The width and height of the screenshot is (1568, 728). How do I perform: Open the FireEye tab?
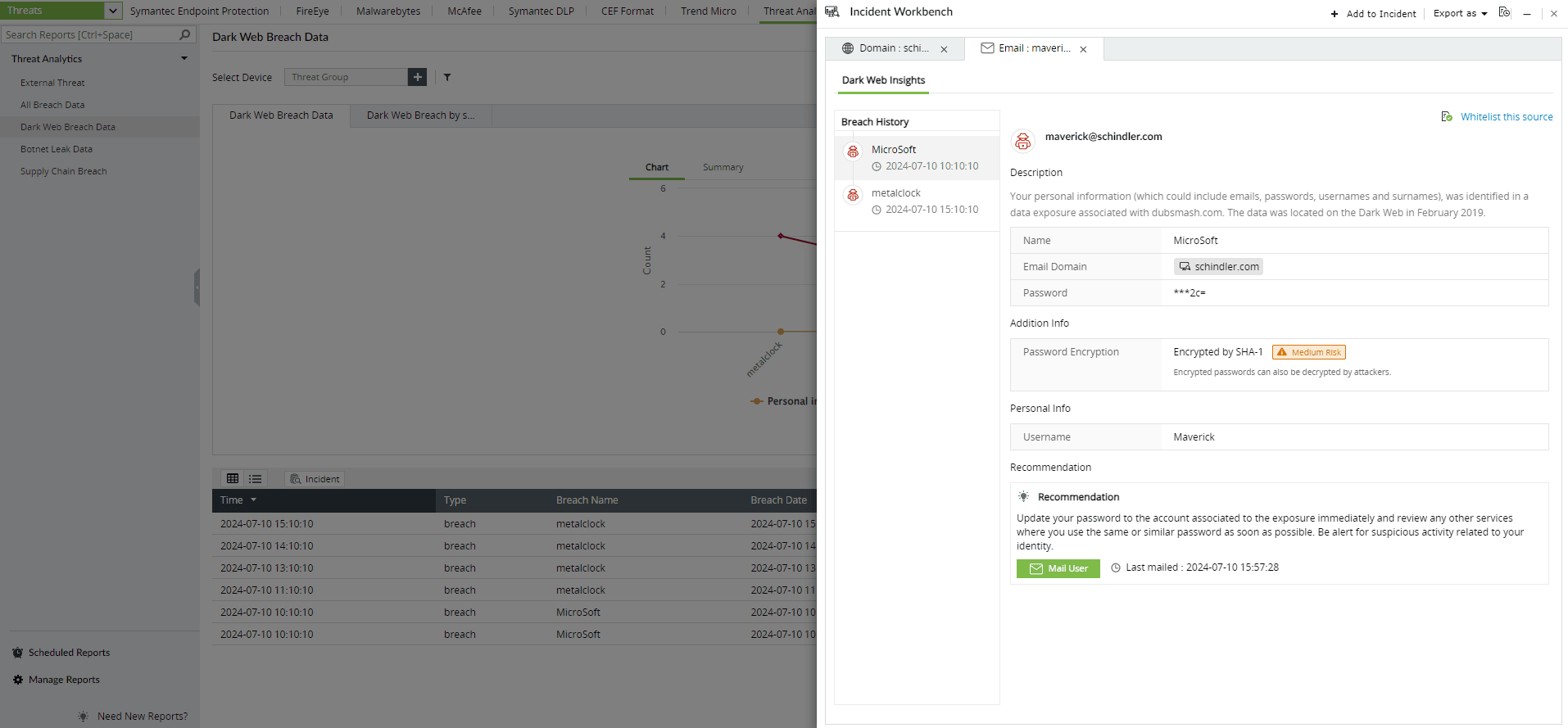(312, 11)
